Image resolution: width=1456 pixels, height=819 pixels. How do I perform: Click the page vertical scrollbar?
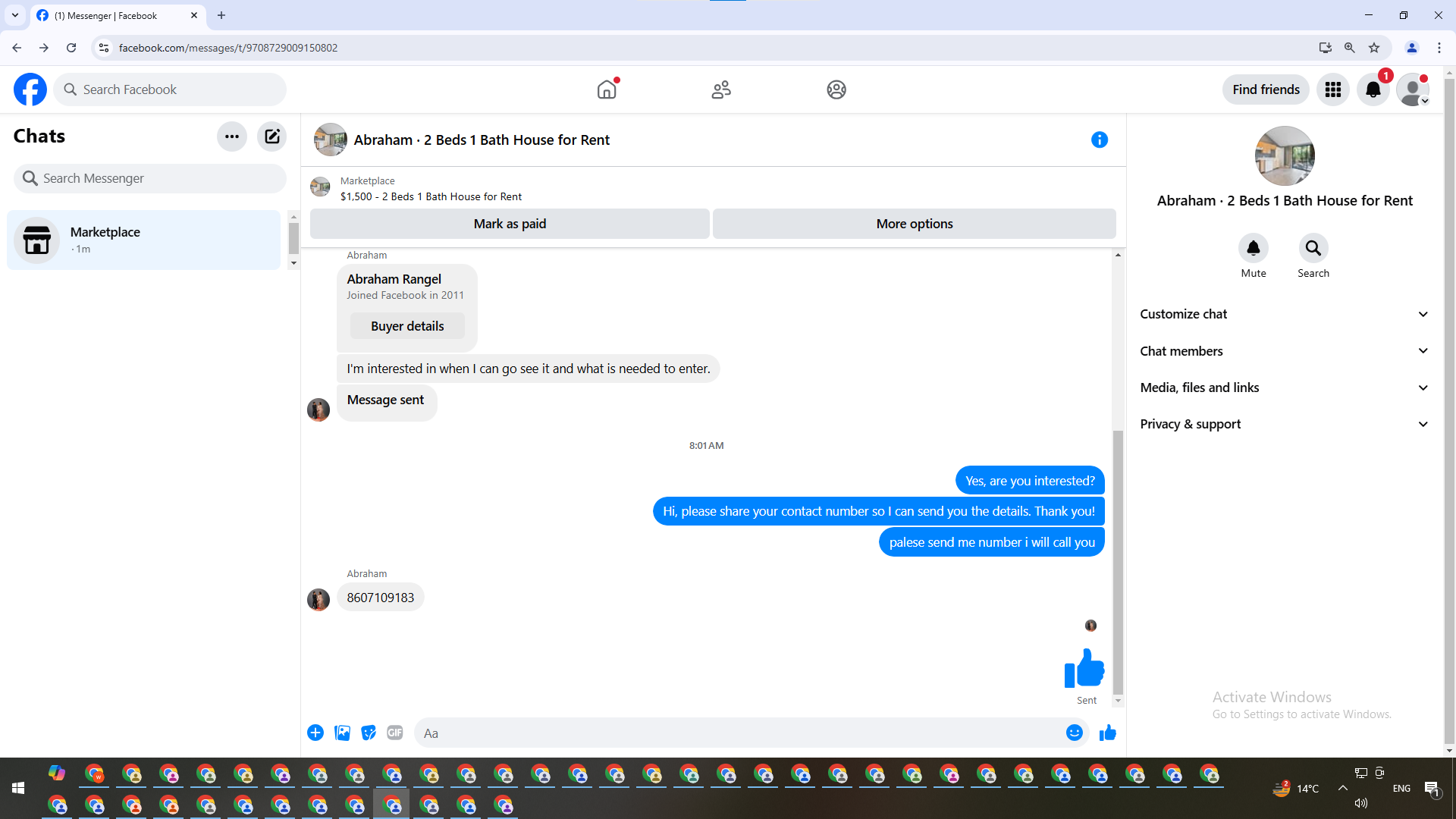1449,409
